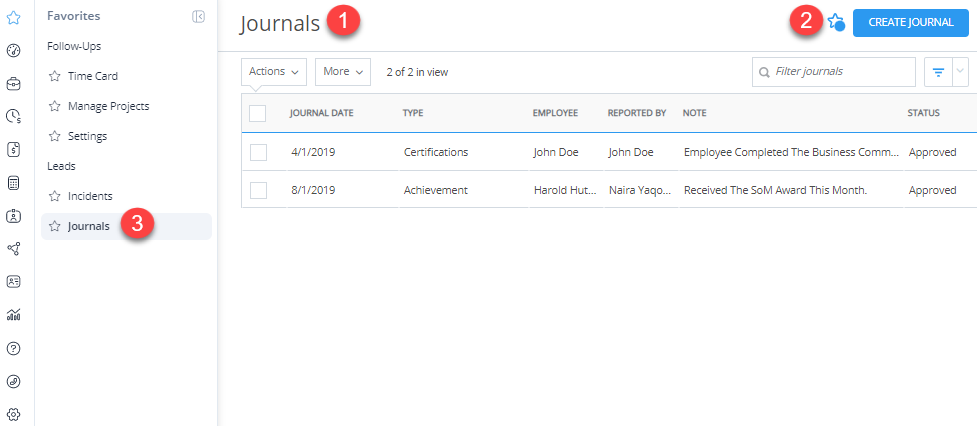The width and height of the screenshot is (977, 426).
Task: Open the More dropdown
Action: (x=343, y=72)
